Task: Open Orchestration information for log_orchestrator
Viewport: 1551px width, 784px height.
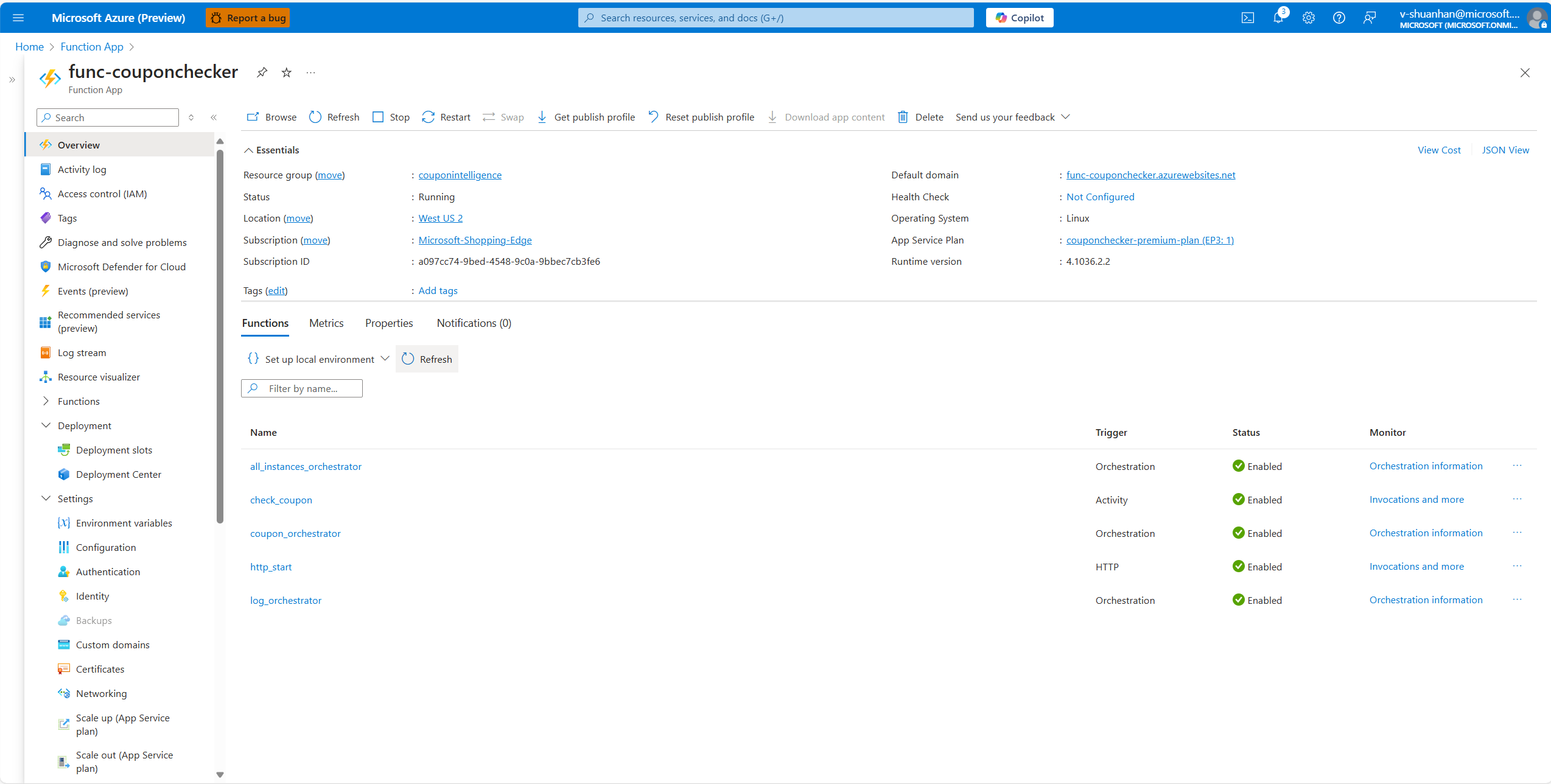Action: pos(1426,600)
